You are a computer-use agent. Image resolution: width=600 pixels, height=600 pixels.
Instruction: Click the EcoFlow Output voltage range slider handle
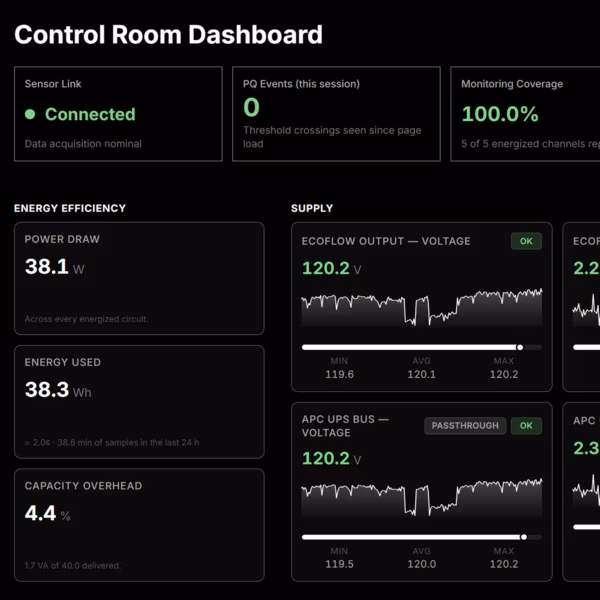(x=520, y=347)
